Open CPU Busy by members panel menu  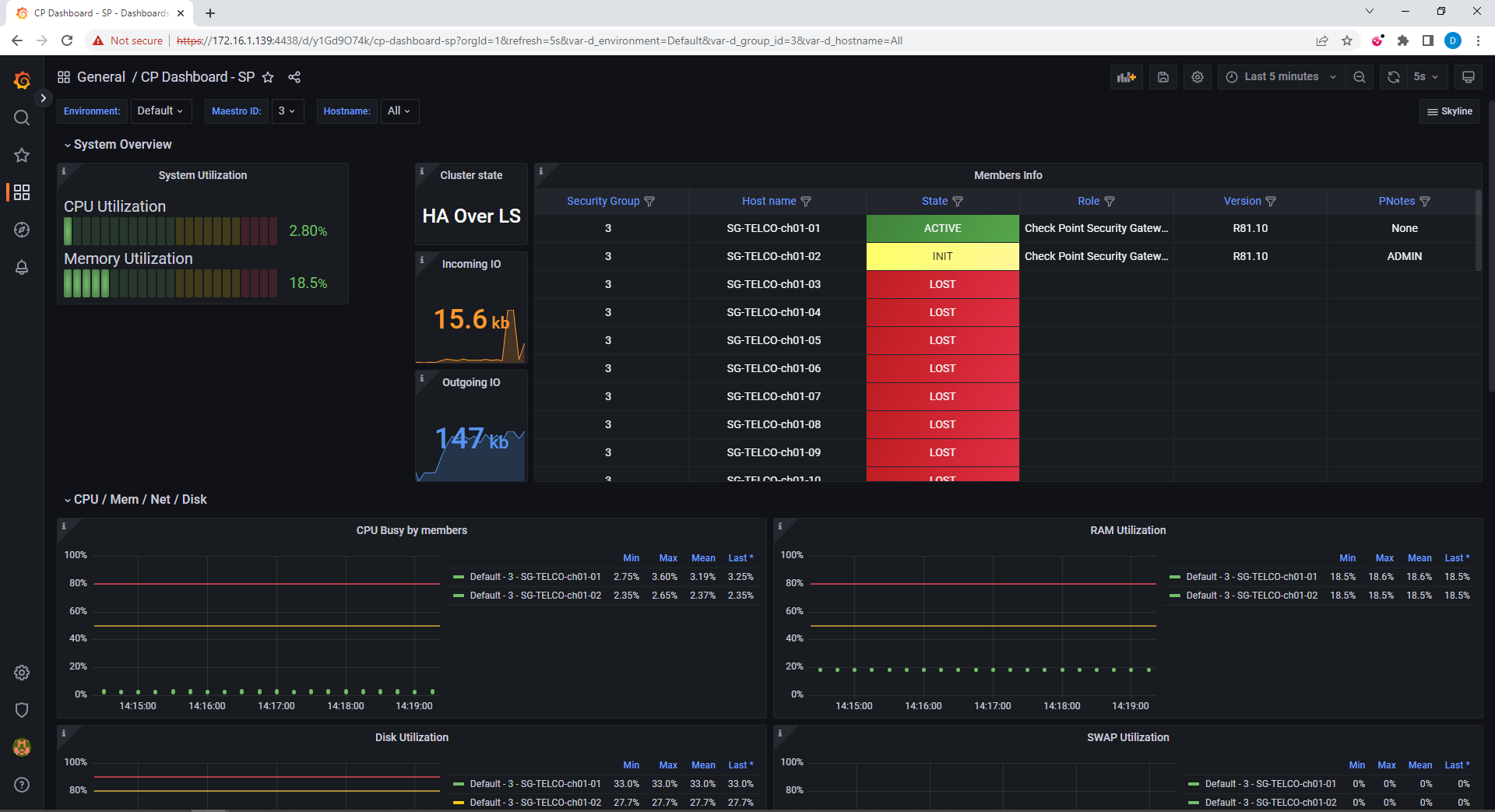coord(412,530)
